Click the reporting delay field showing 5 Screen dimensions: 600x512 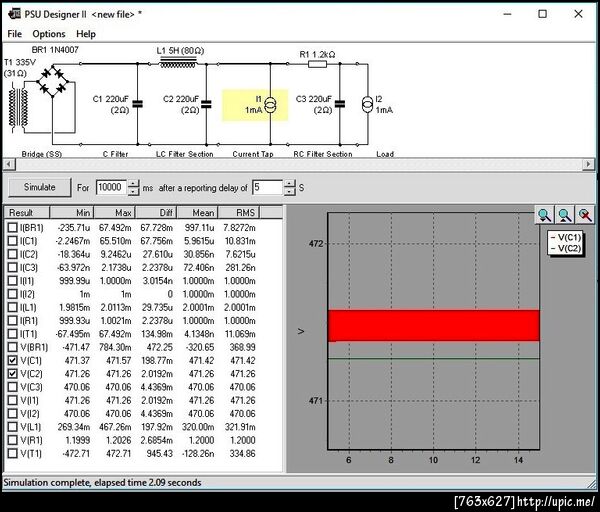pyautogui.click(x=268, y=188)
